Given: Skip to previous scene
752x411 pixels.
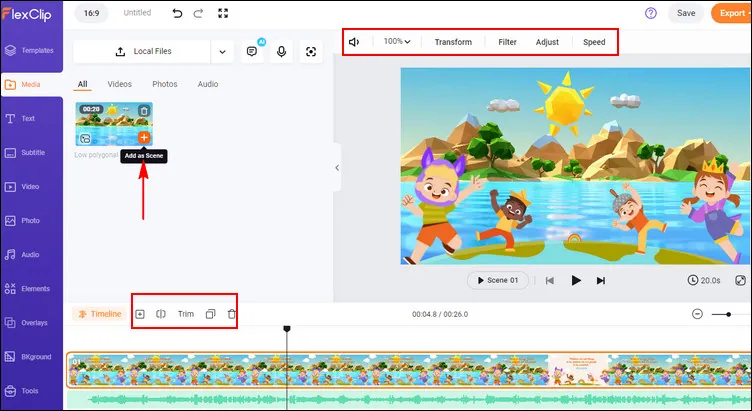Looking at the screenshot, I should tap(550, 281).
